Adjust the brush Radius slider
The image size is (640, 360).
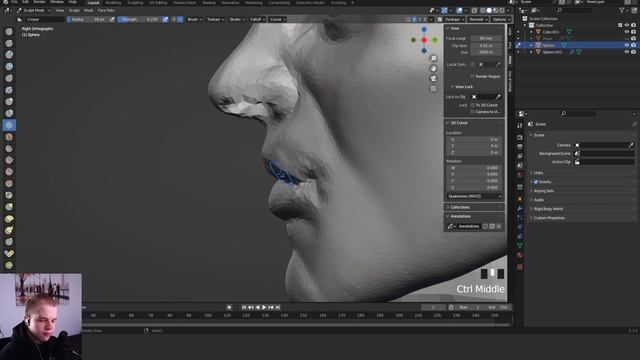[87, 19]
